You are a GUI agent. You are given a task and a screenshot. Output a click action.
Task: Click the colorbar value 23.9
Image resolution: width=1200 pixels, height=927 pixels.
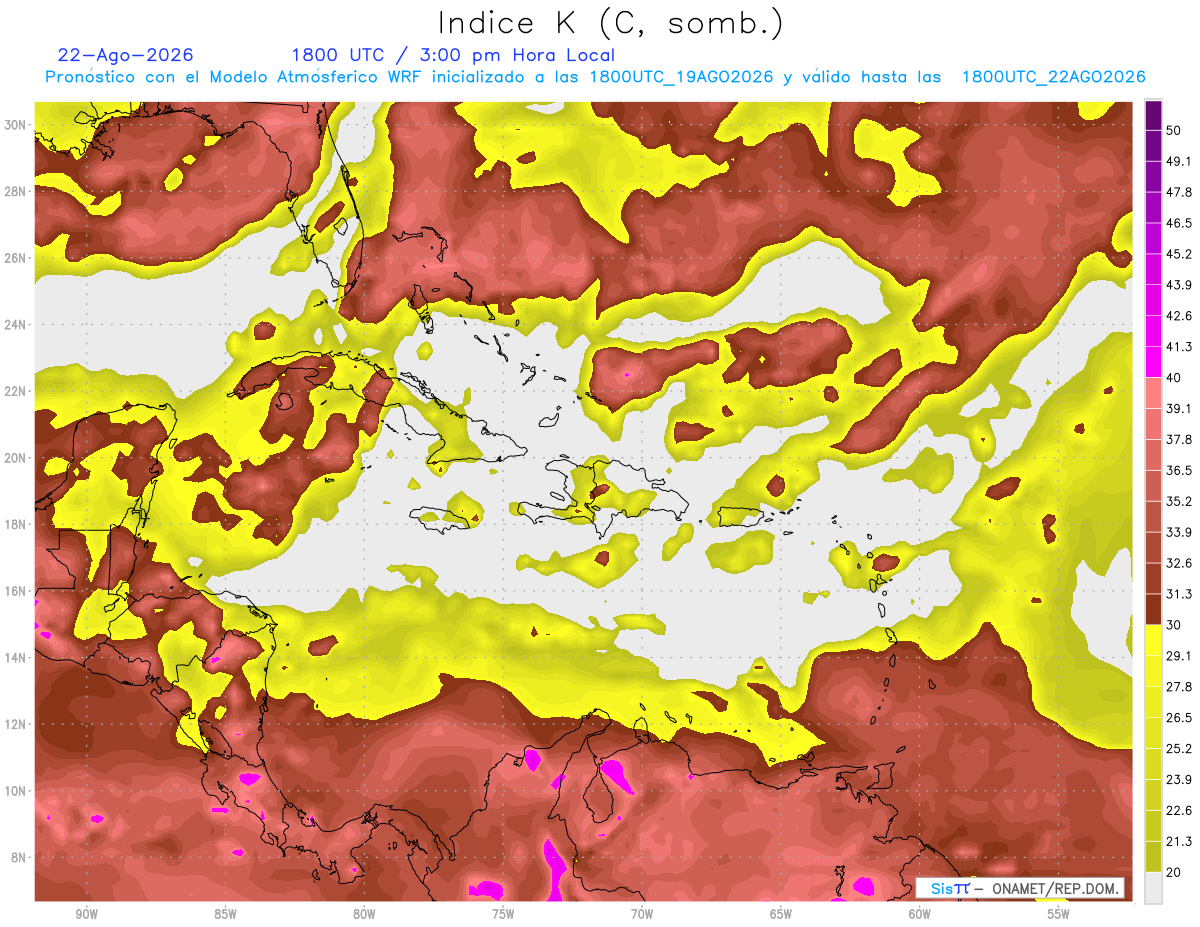[1179, 779]
